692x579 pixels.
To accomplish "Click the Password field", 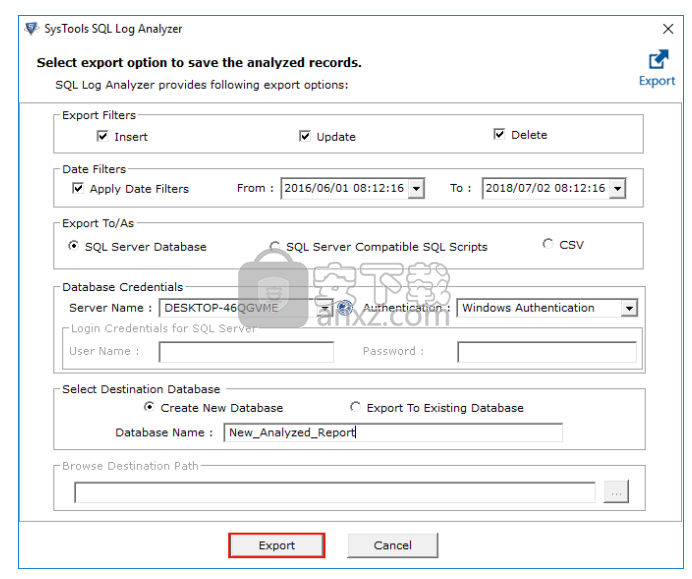I will click(547, 352).
